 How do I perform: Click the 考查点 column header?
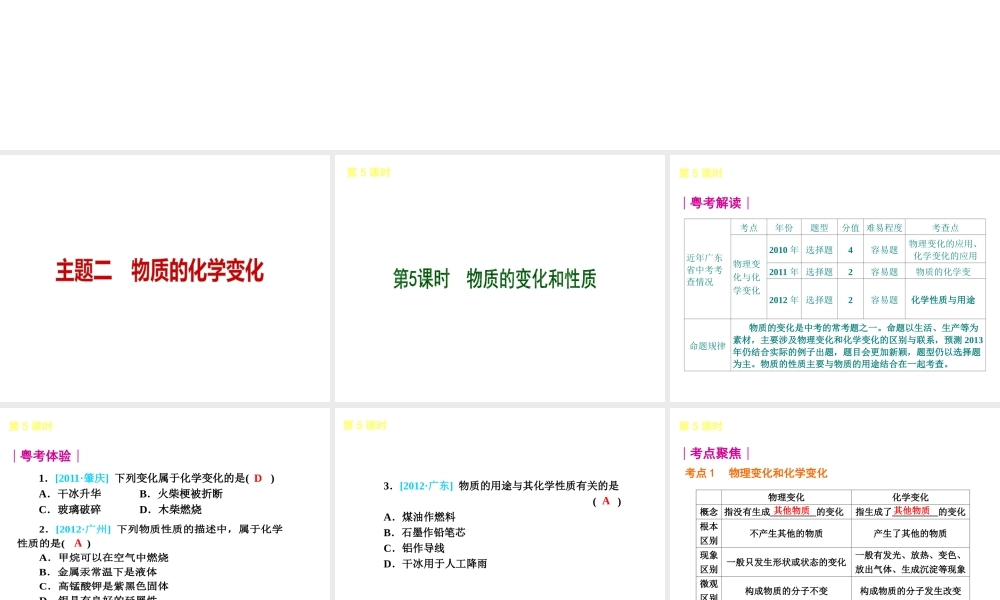945,228
